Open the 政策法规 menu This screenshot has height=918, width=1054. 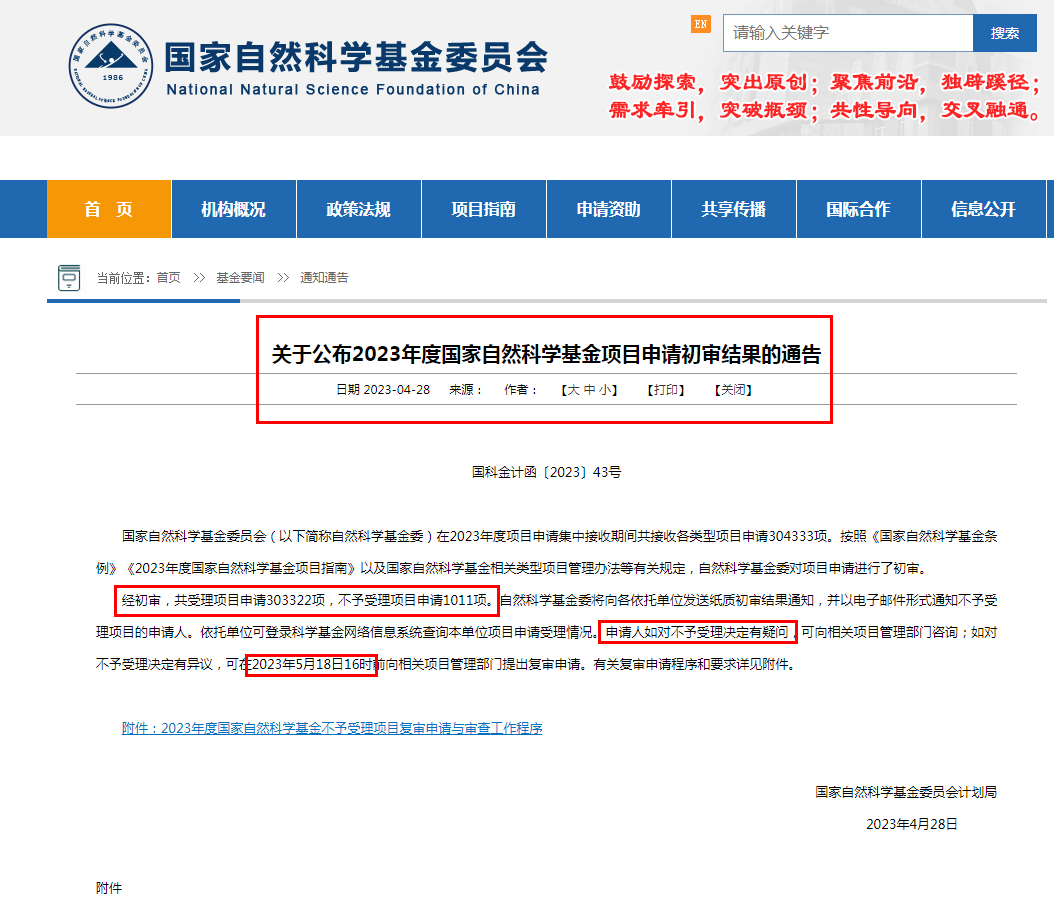point(358,208)
